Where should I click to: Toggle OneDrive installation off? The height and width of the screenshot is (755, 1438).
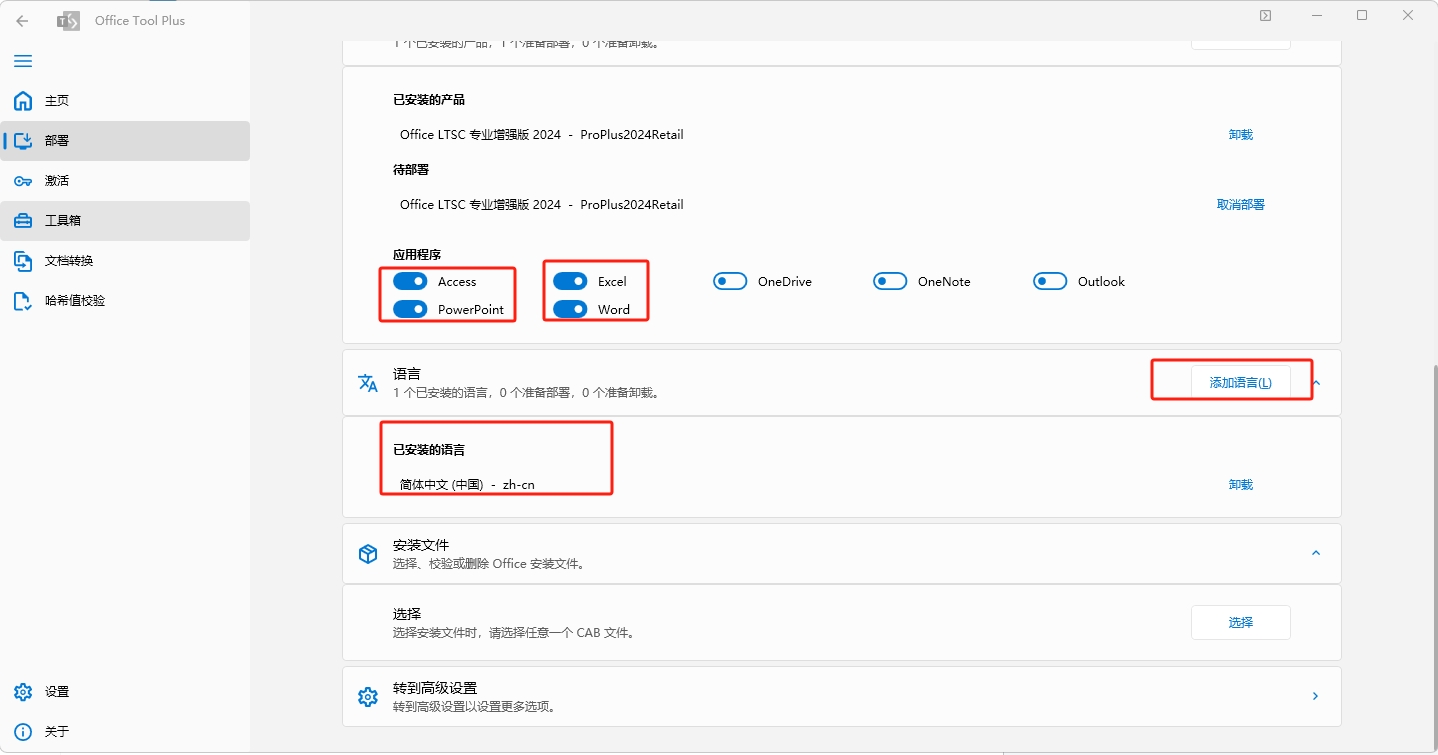730,281
